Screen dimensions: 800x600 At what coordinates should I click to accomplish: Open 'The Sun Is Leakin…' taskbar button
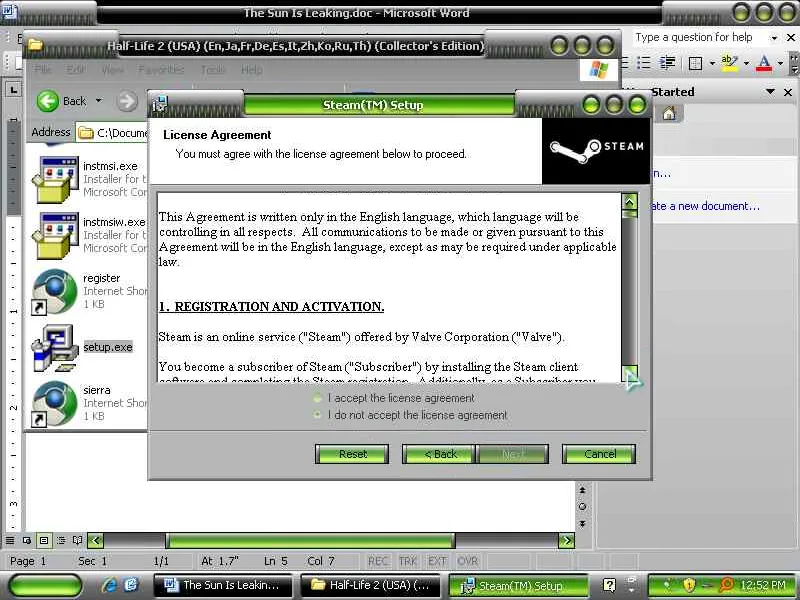223,585
